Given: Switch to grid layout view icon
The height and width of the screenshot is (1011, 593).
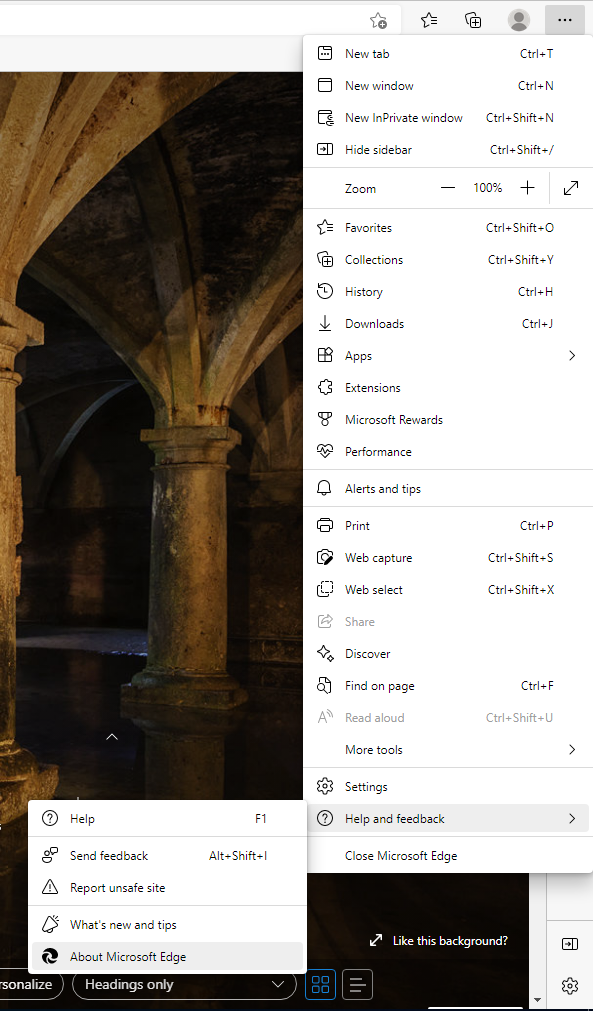Looking at the screenshot, I should click(320, 985).
